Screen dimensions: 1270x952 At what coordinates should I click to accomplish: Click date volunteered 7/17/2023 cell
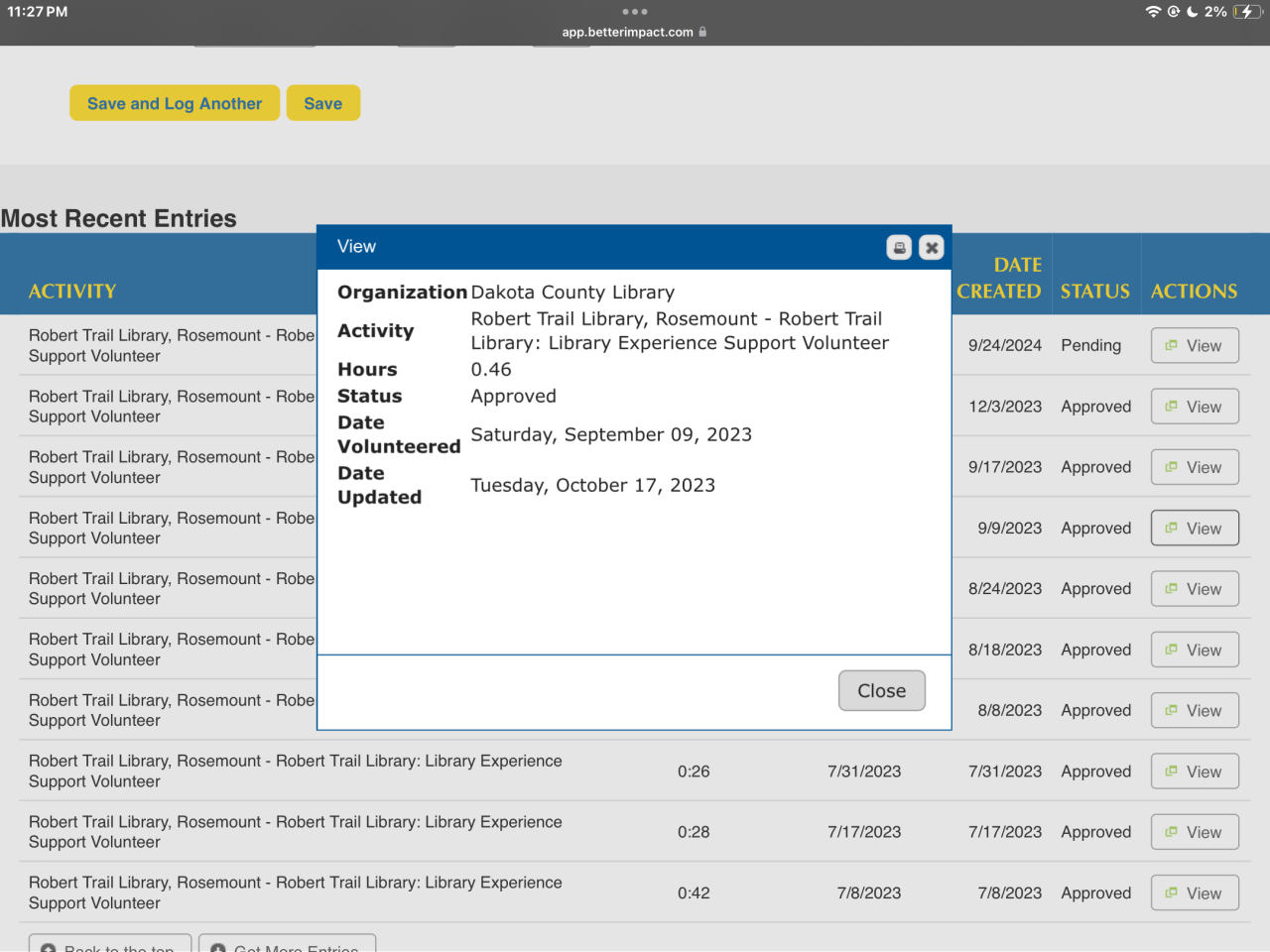click(864, 833)
